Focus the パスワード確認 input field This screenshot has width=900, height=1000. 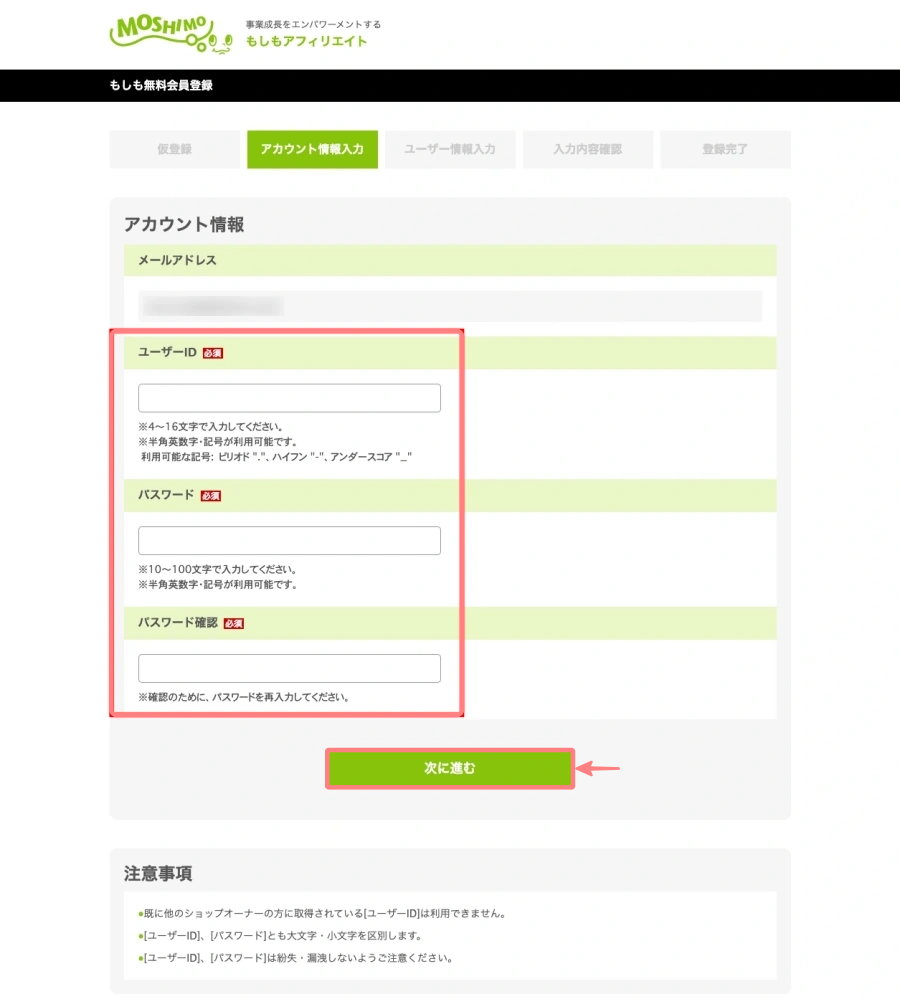(x=290, y=668)
